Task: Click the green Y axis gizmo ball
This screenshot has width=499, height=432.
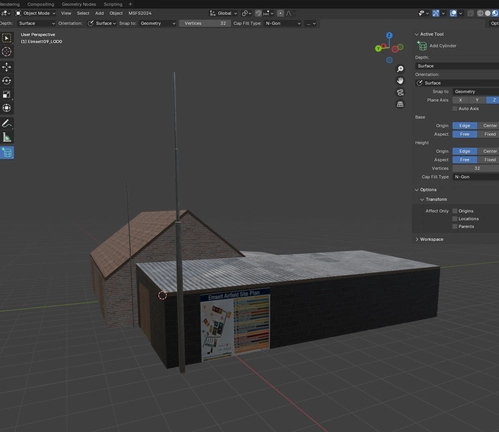Action: pos(378,49)
